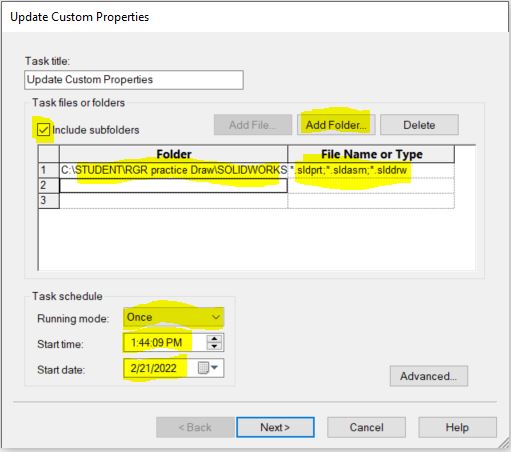Open the Running mode dropdown
The width and height of the screenshot is (511, 452).
coord(173,317)
